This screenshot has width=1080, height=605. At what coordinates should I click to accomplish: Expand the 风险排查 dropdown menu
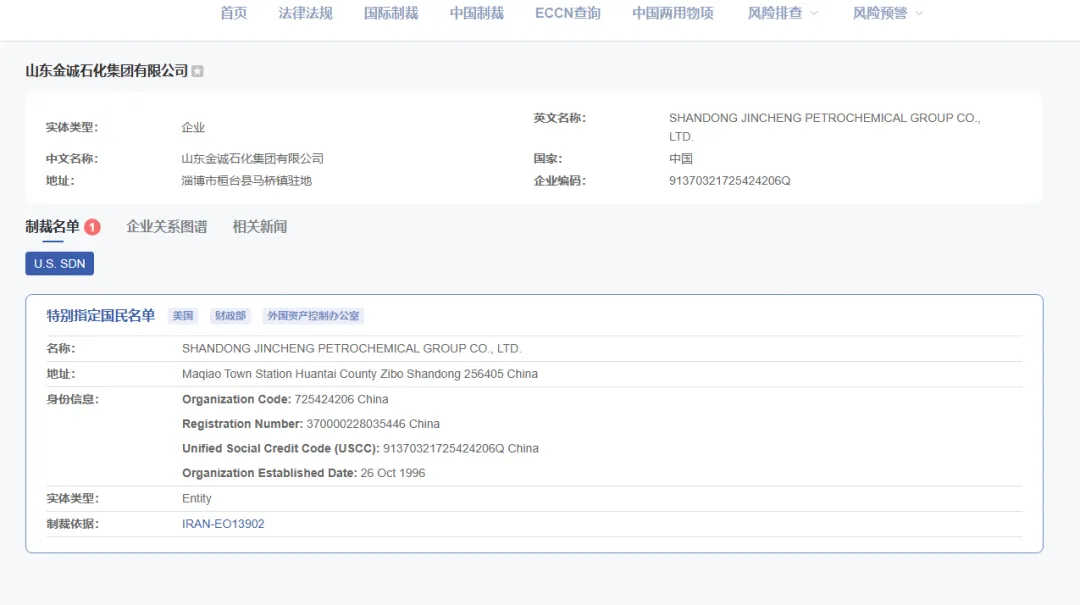783,13
